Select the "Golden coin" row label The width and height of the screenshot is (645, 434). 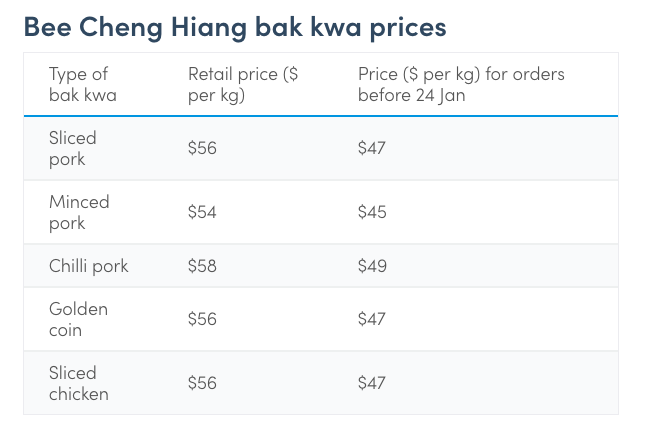tap(78, 319)
